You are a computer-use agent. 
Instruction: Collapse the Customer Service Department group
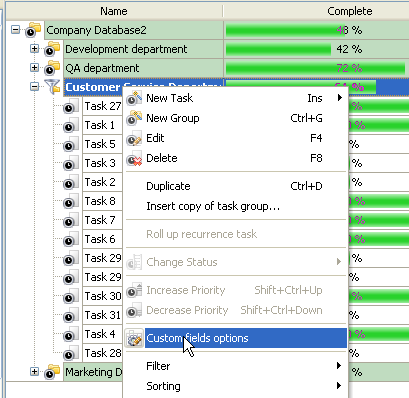tap(34, 87)
